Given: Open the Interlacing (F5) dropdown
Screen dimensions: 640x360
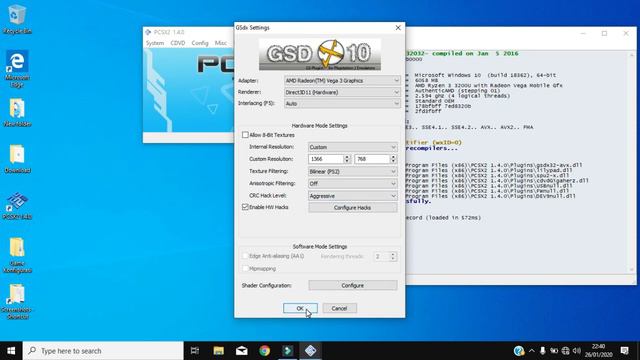Looking at the screenshot, I should [342, 104].
